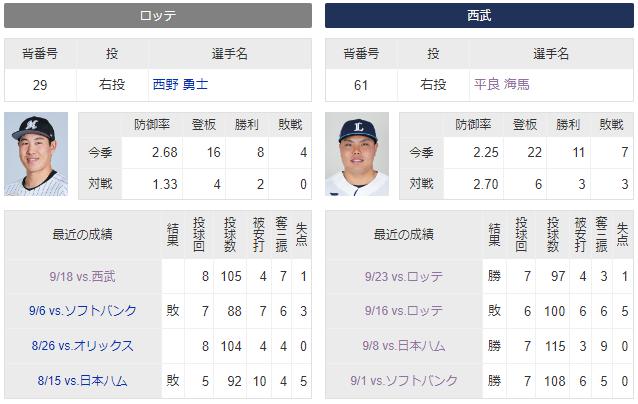This screenshot has width=638, height=404.
Task: Click the Lotte pitcher's number 29 cell
Action: coord(40,85)
